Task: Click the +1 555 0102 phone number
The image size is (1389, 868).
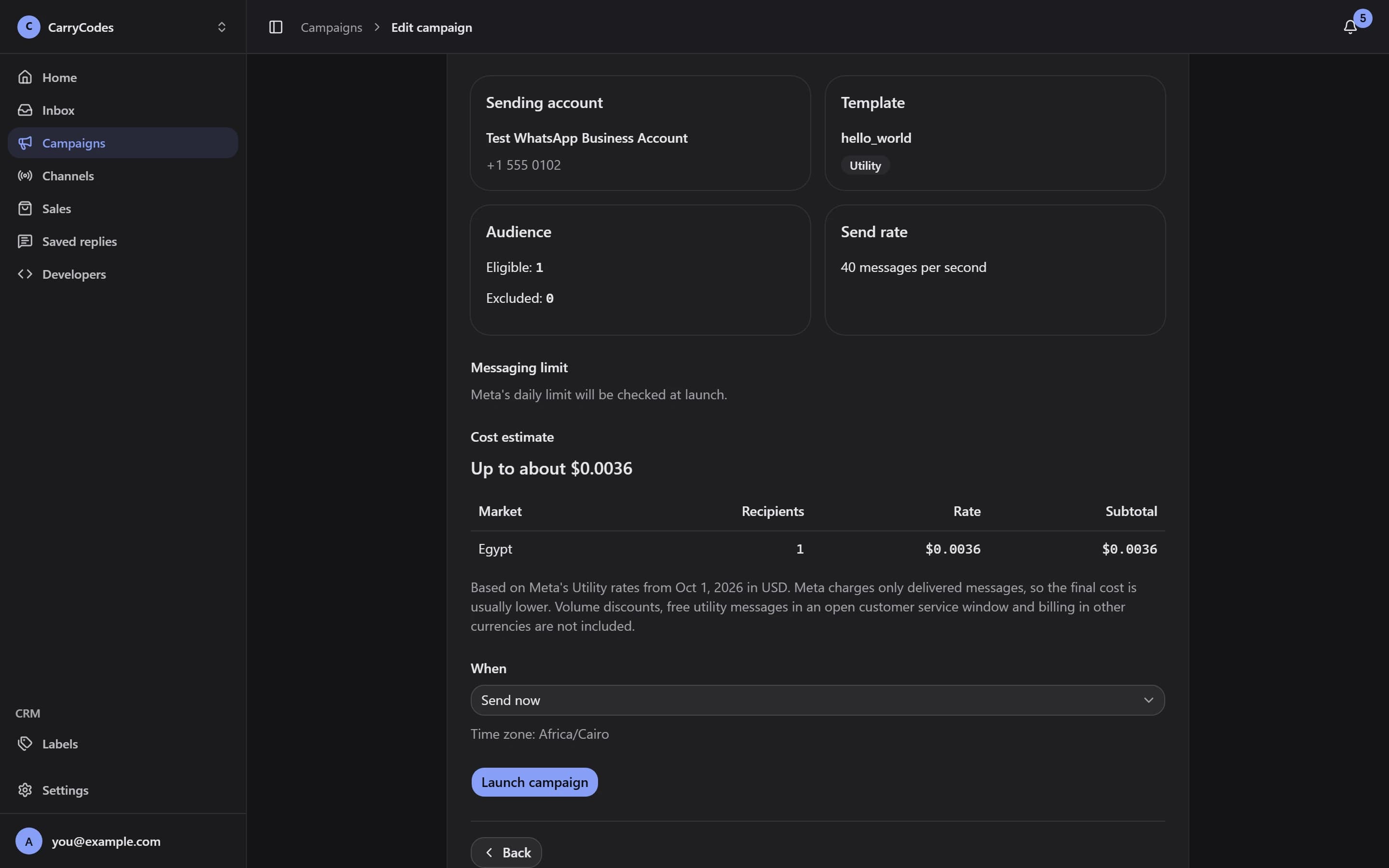Action: click(x=523, y=165)
